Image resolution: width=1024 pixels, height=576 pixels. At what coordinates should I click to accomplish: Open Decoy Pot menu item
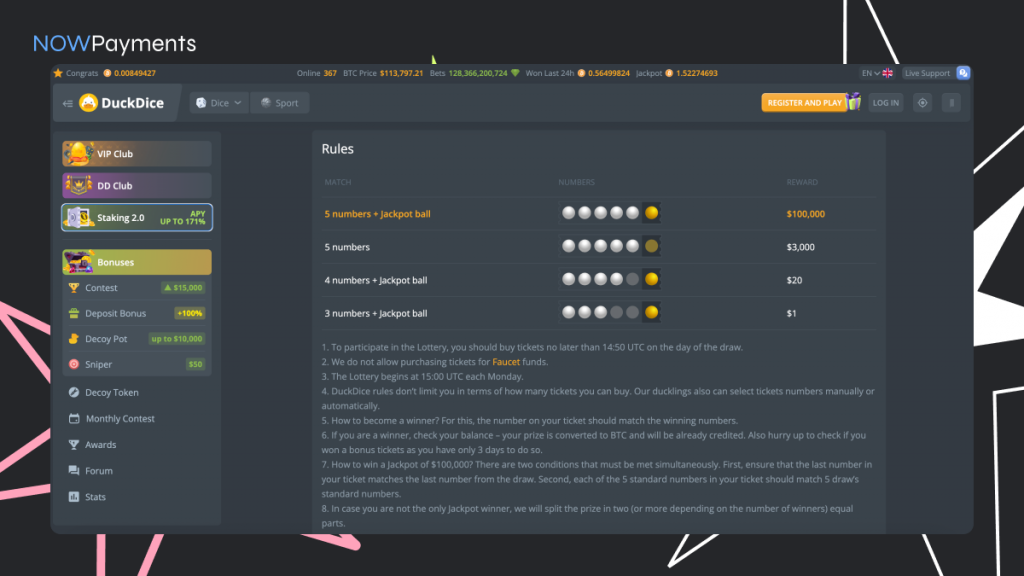(136, 339)
